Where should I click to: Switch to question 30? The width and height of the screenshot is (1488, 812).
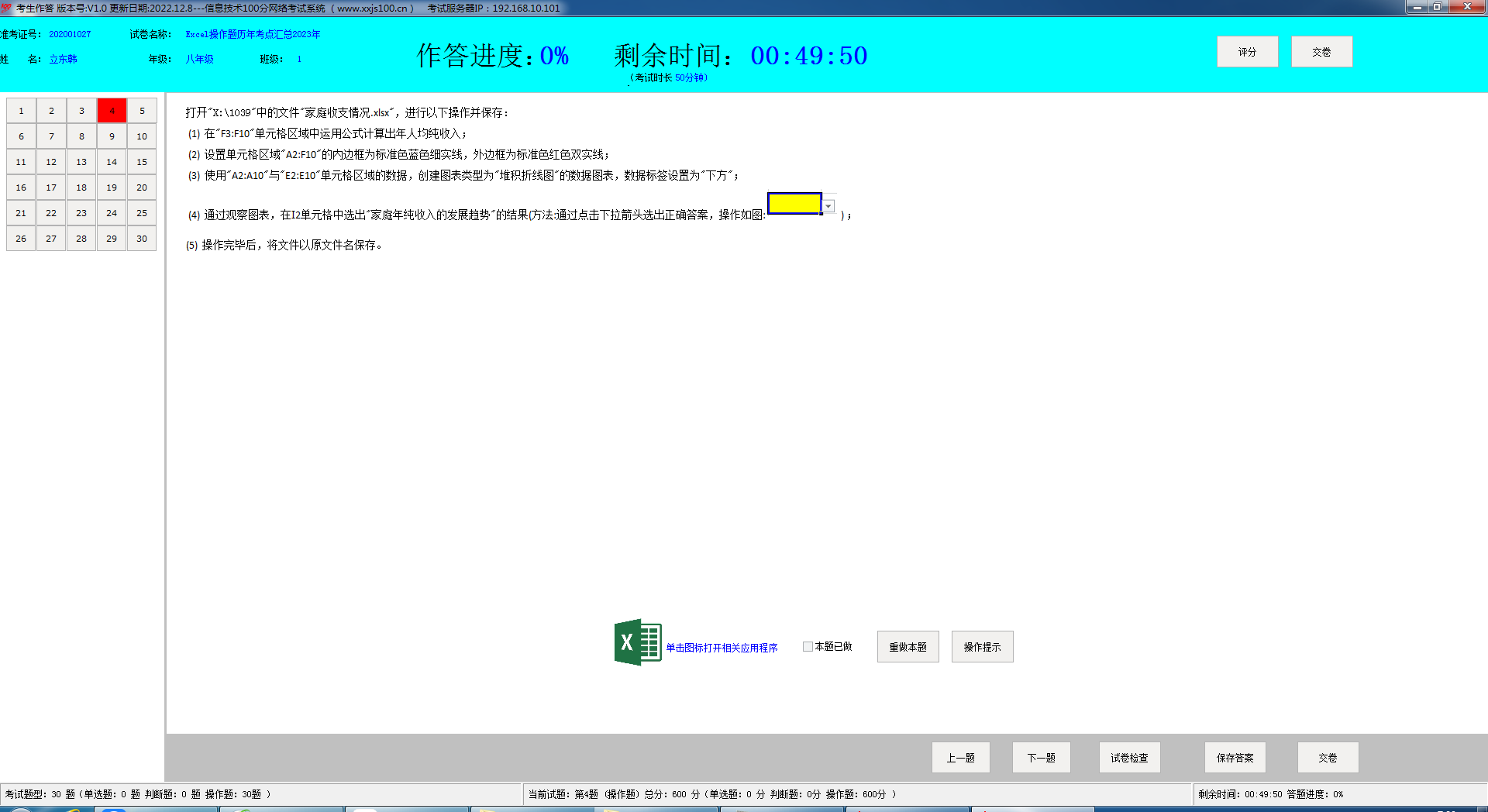point(142,239)
